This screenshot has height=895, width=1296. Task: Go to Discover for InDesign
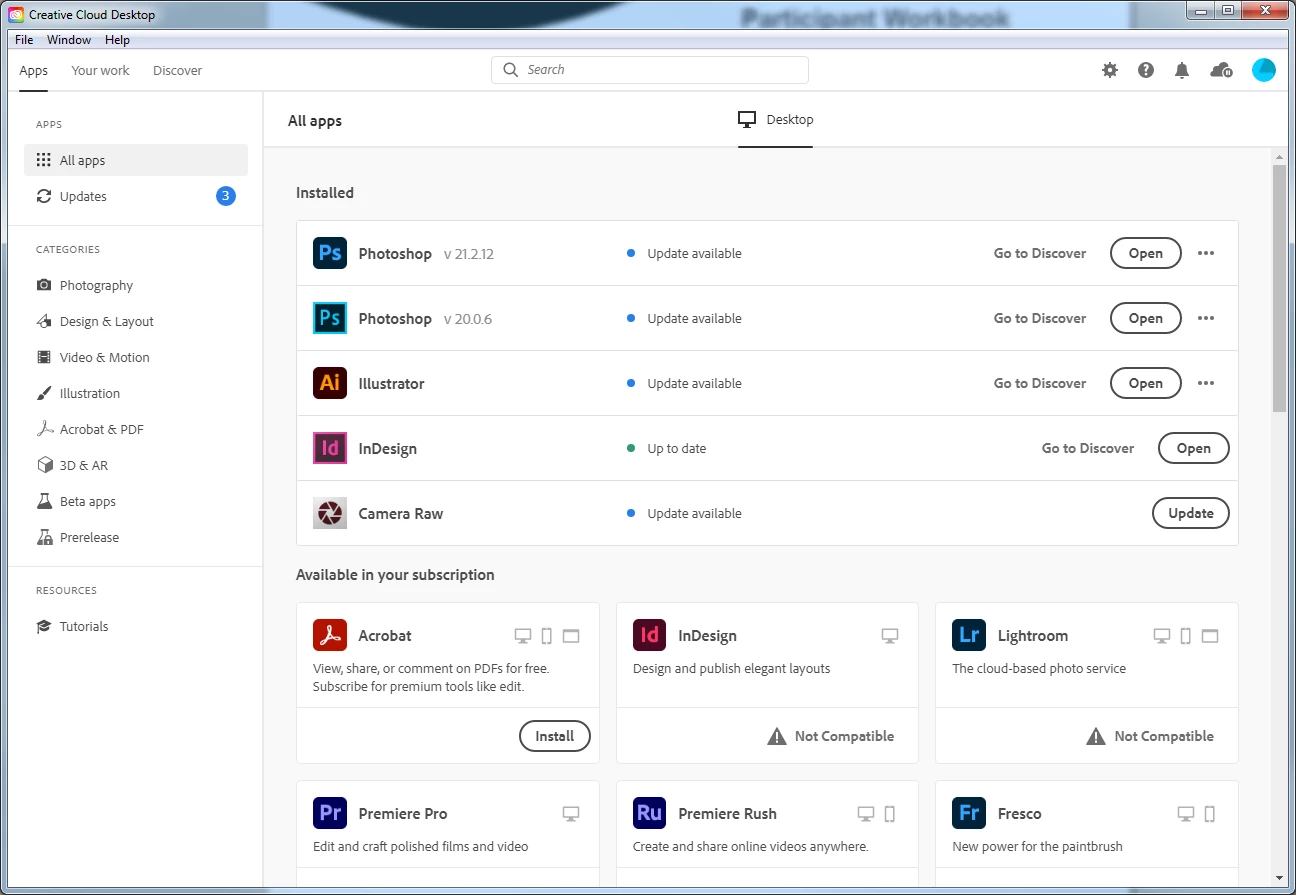tap(1087, 448)
